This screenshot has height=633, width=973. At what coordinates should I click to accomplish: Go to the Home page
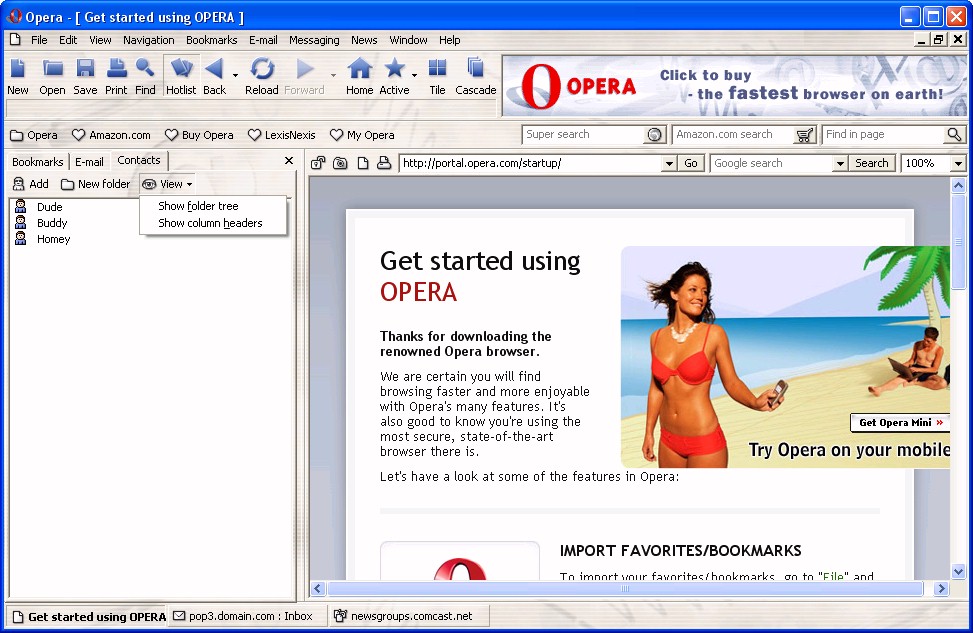point(360,76)
